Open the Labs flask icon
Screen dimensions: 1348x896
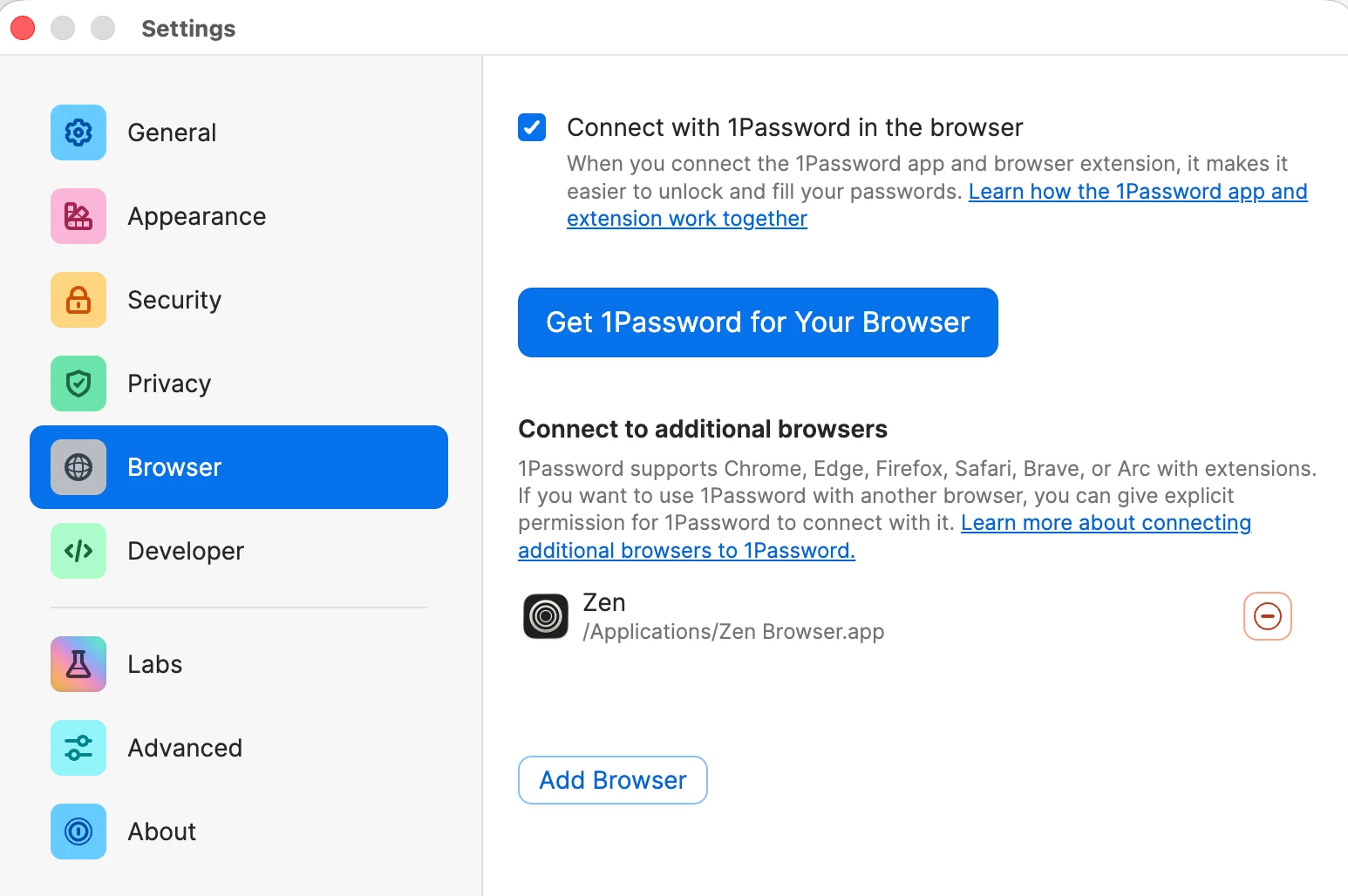click(78, 664)
